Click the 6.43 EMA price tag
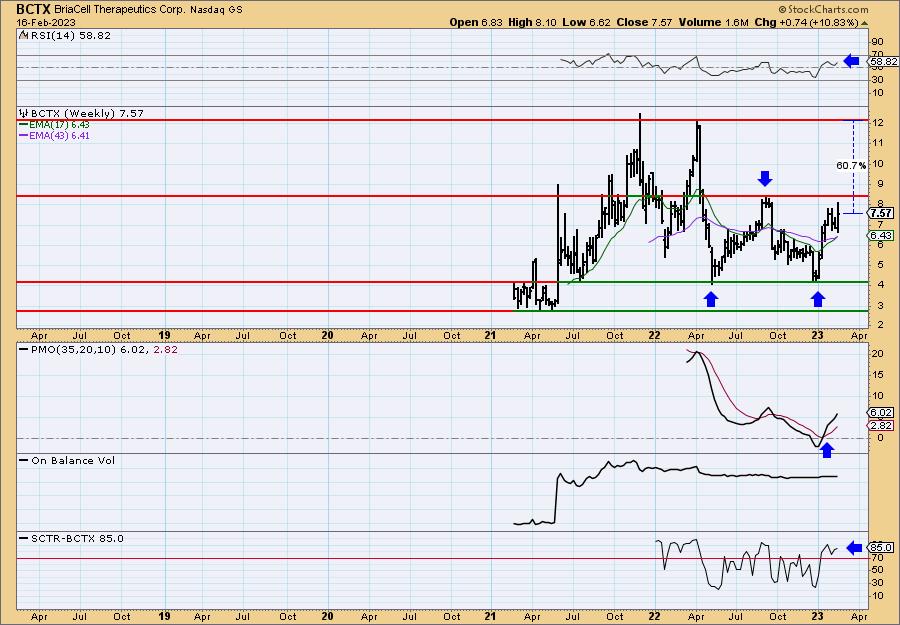The image size is (900, 625). click(x=880, y=235)
